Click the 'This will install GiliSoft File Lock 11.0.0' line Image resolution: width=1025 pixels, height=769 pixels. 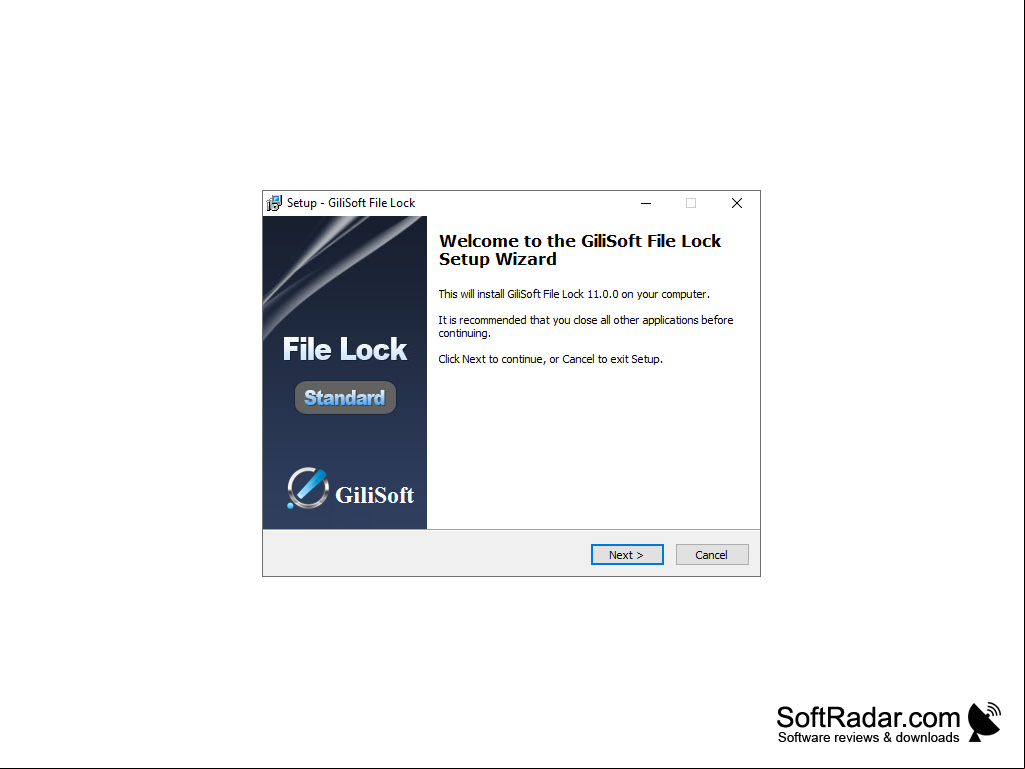pyautogui.click(x=574, y=294)
